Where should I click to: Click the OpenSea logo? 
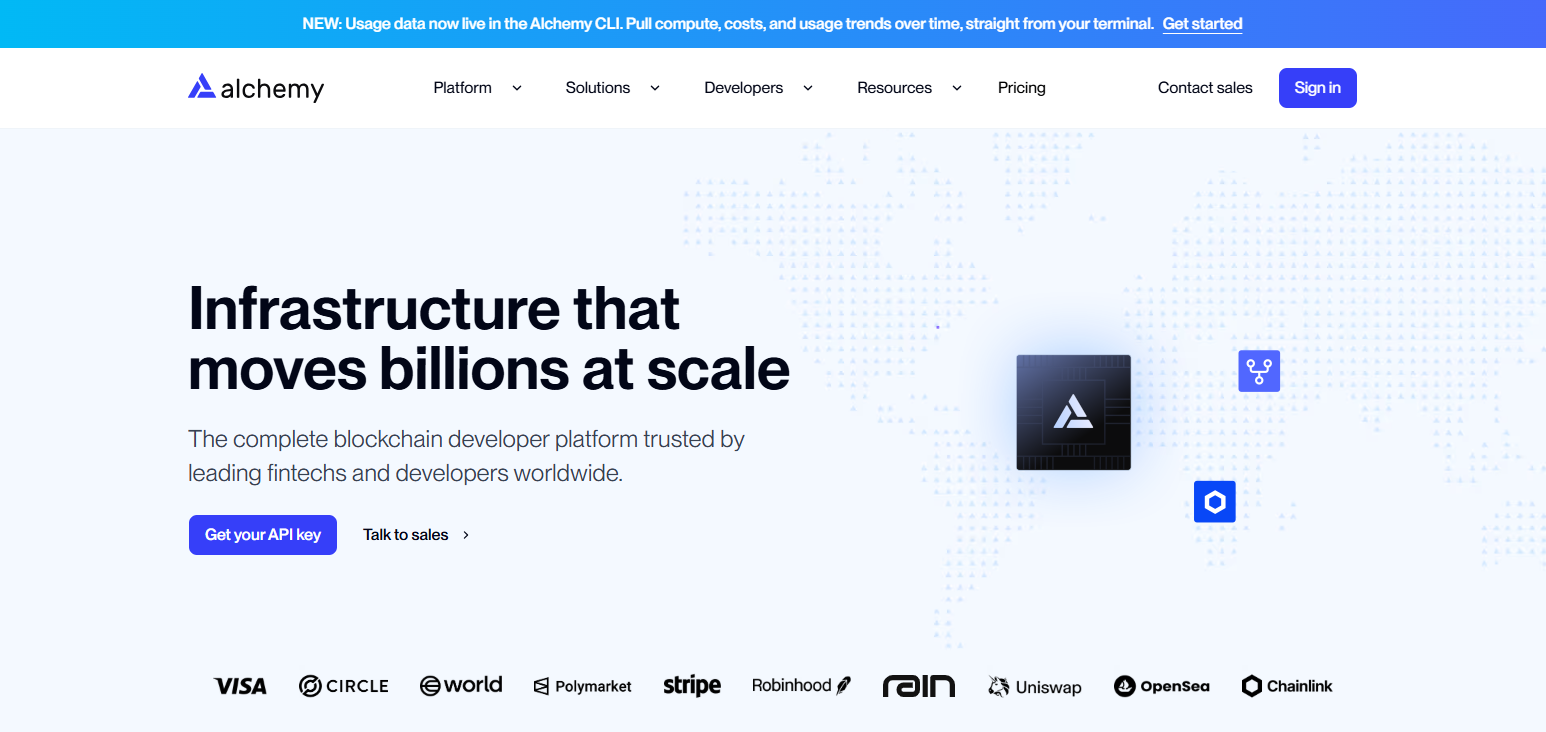1162,686
